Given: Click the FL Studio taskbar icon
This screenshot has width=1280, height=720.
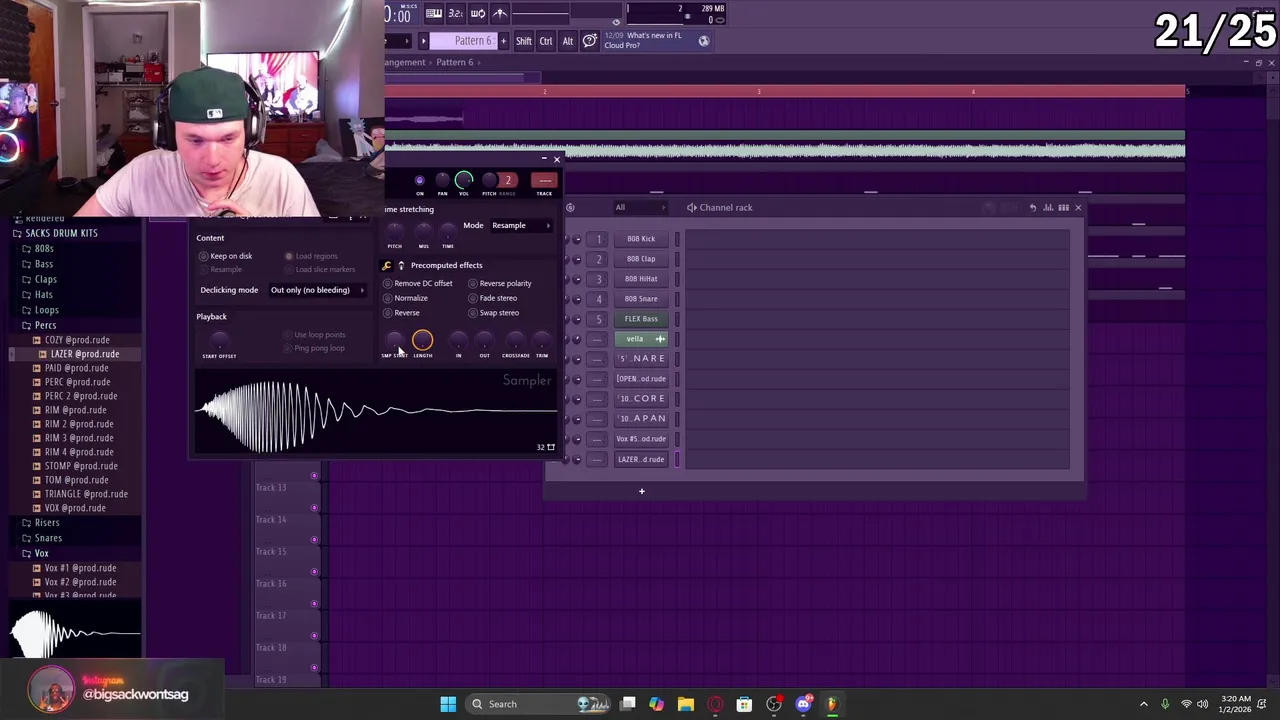Looking at the screenshot, I should 832,704.
